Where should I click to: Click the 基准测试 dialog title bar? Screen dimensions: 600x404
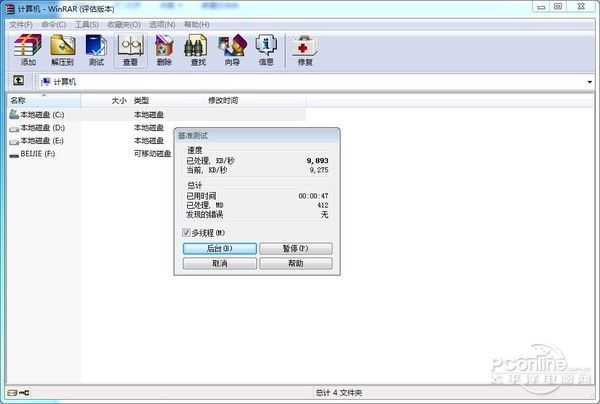pos(257,135)
